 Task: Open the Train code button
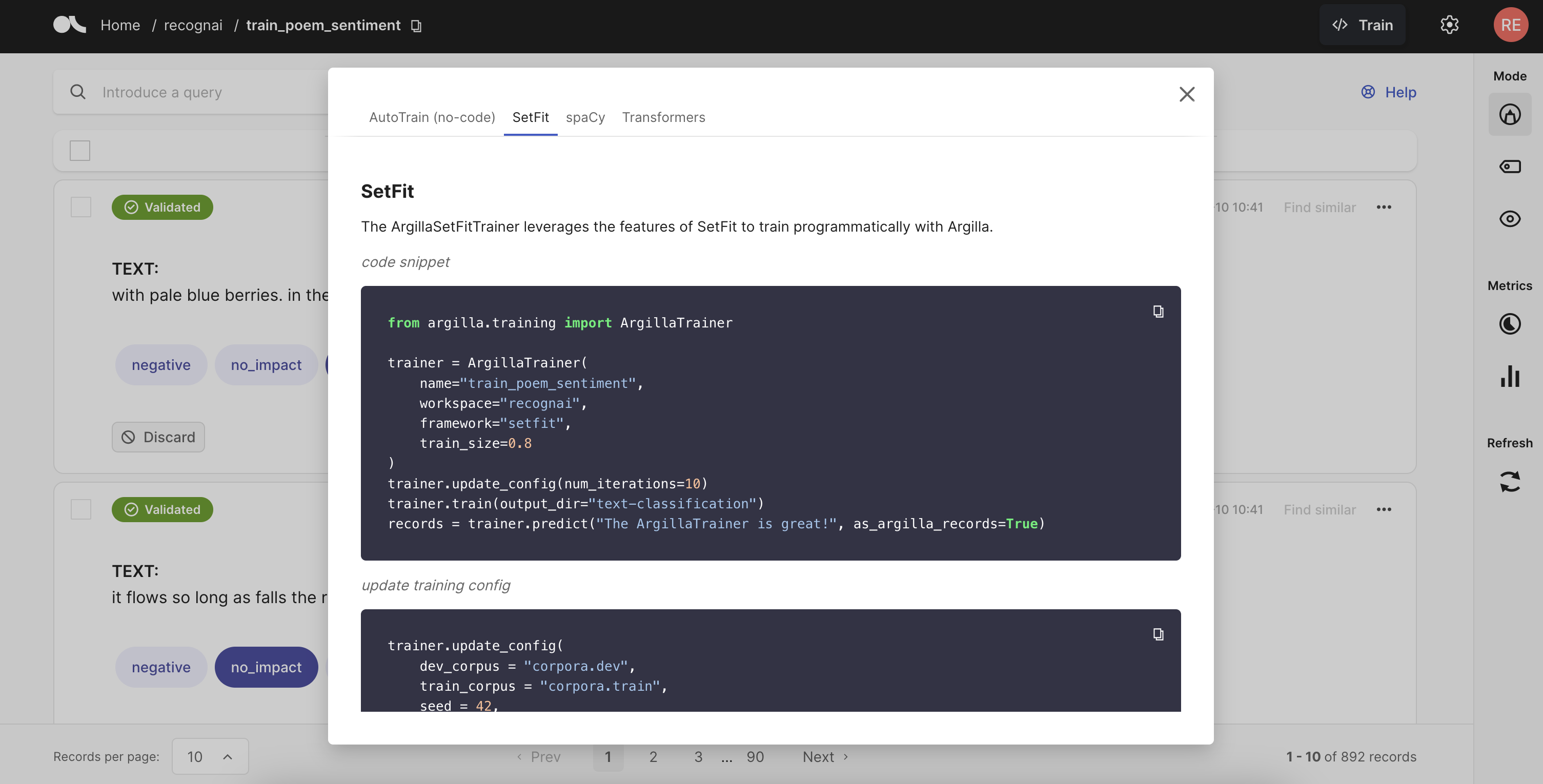click(1362, 25)
